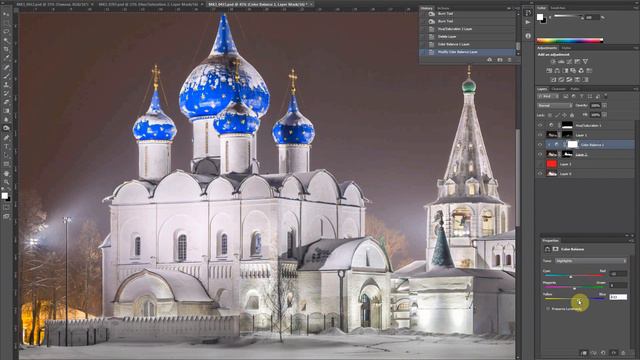Screen dimensions: 640x360
Task: Toggle adjustment visibility eye in Properties footer
Action: (x=613, y=353)
